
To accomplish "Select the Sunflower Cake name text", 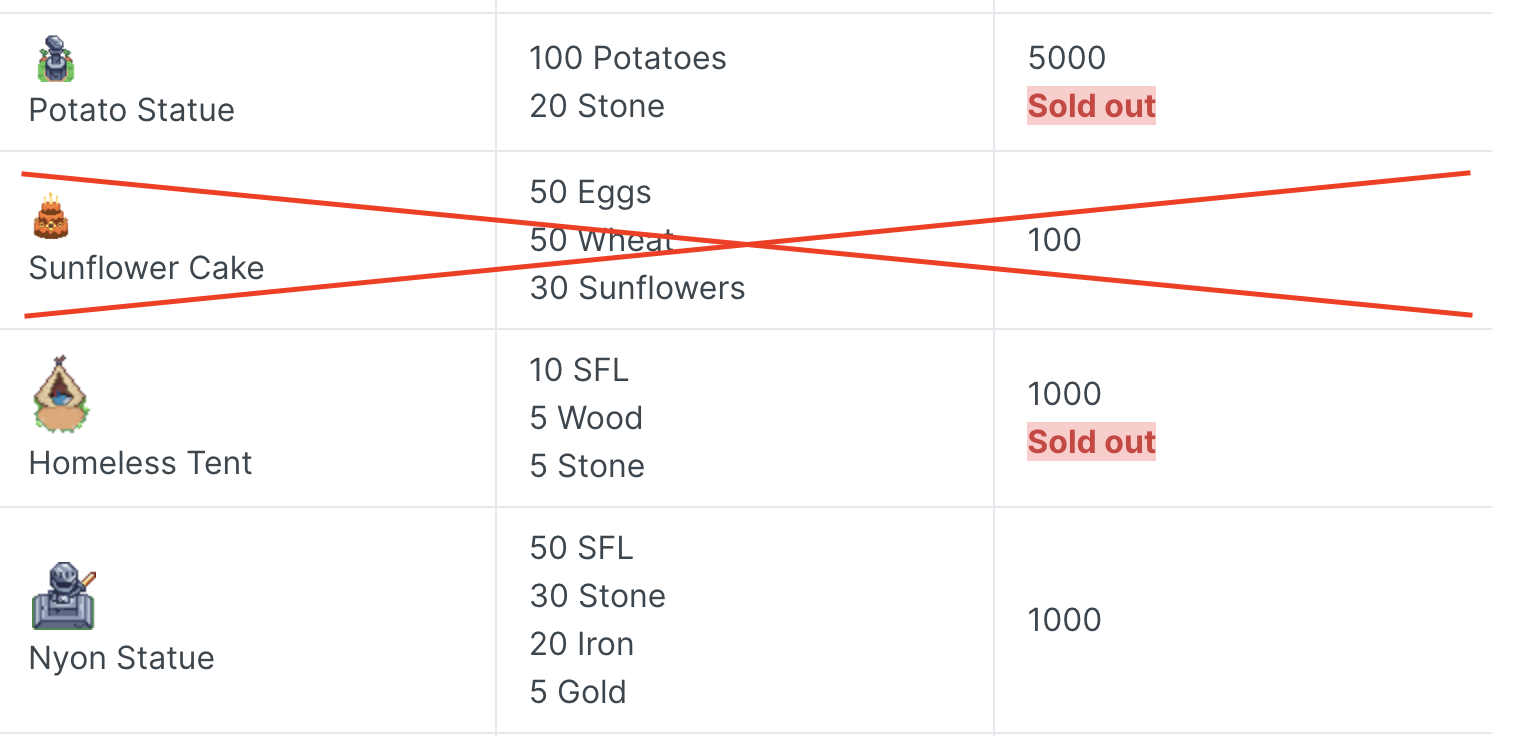I will (x=147, y=268).
